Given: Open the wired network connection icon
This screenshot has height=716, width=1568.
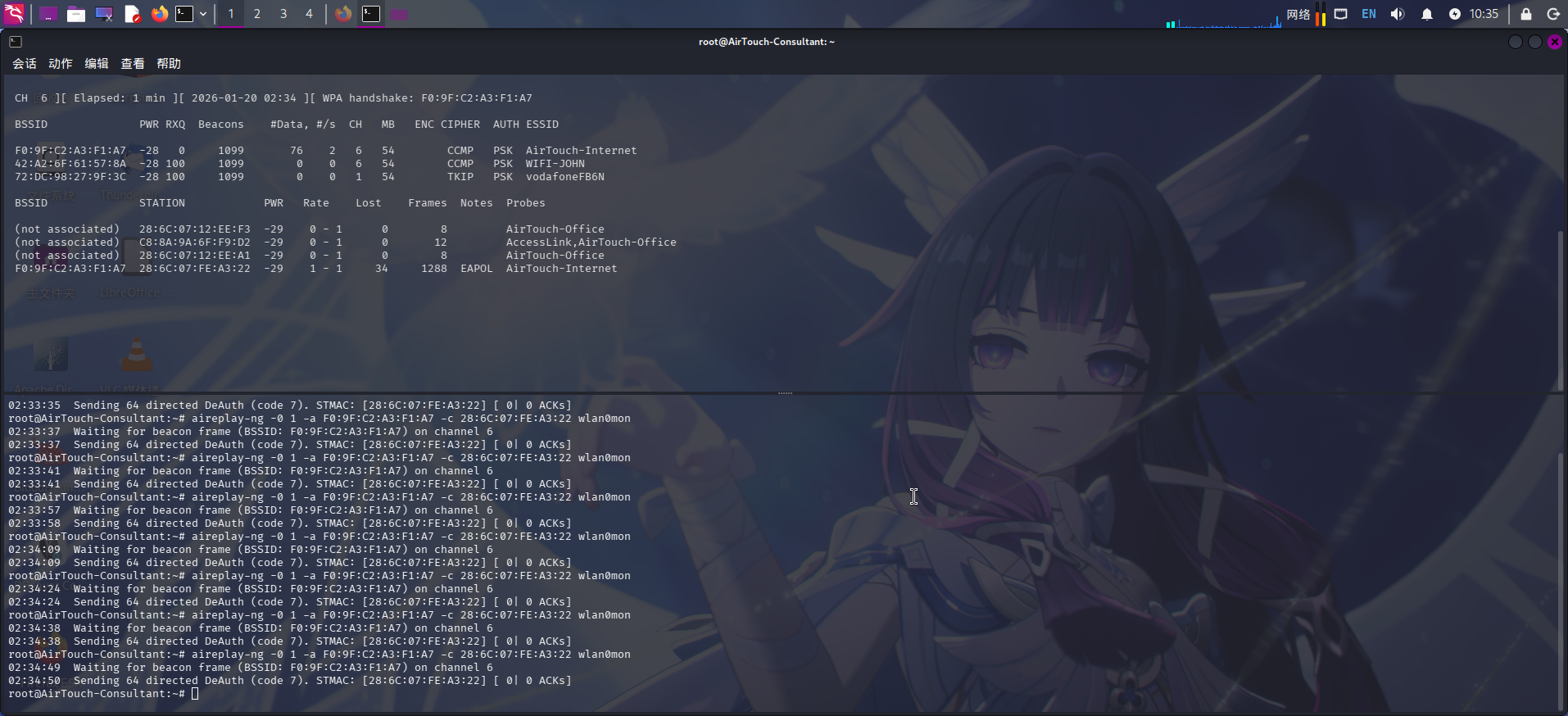Looking at the screenshot, I should [1341, 14].
